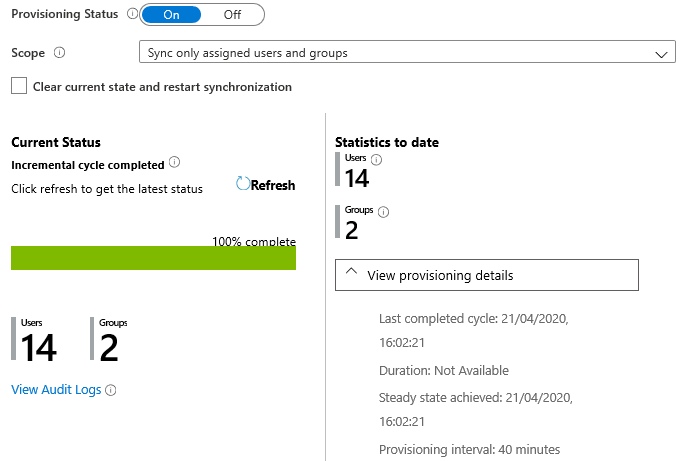This screenshot has height=461, width=689.
Task: Click info icon beside View Audit Logs
Action: [x=111, y=390]
